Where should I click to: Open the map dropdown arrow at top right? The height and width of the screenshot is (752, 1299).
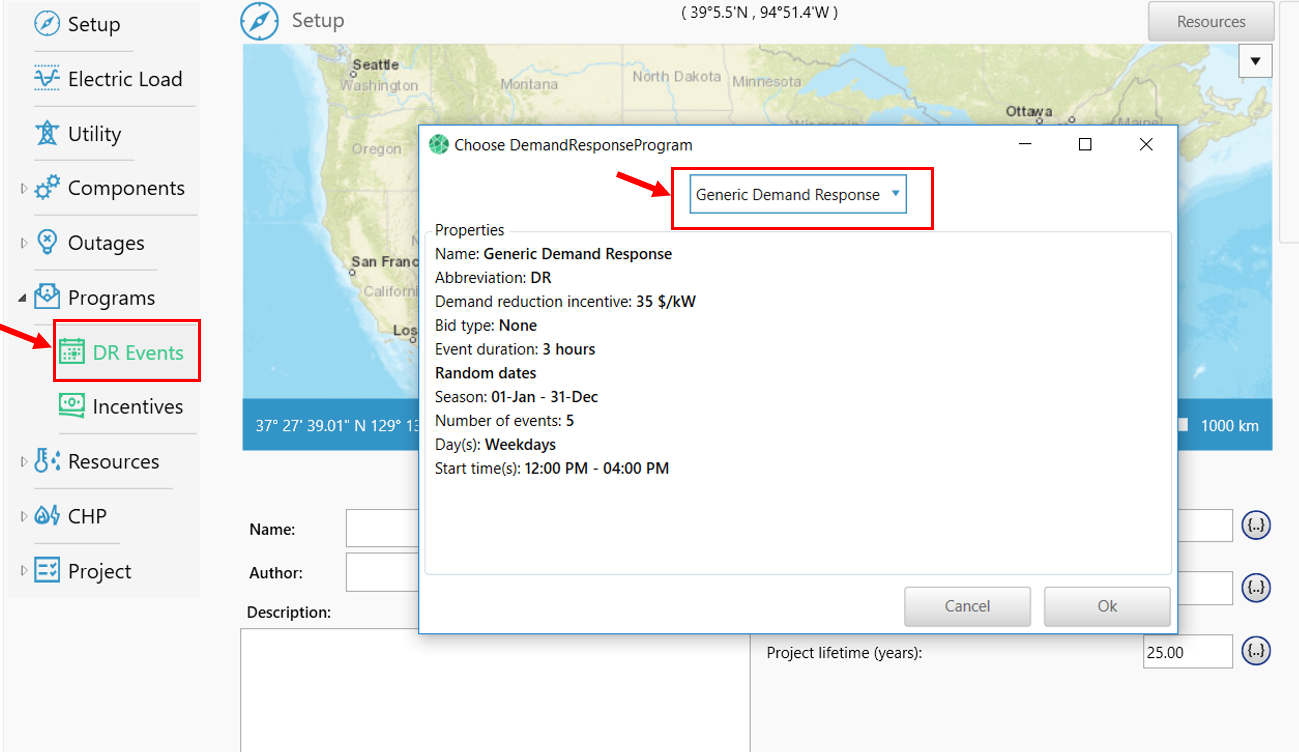point(1255,61)
